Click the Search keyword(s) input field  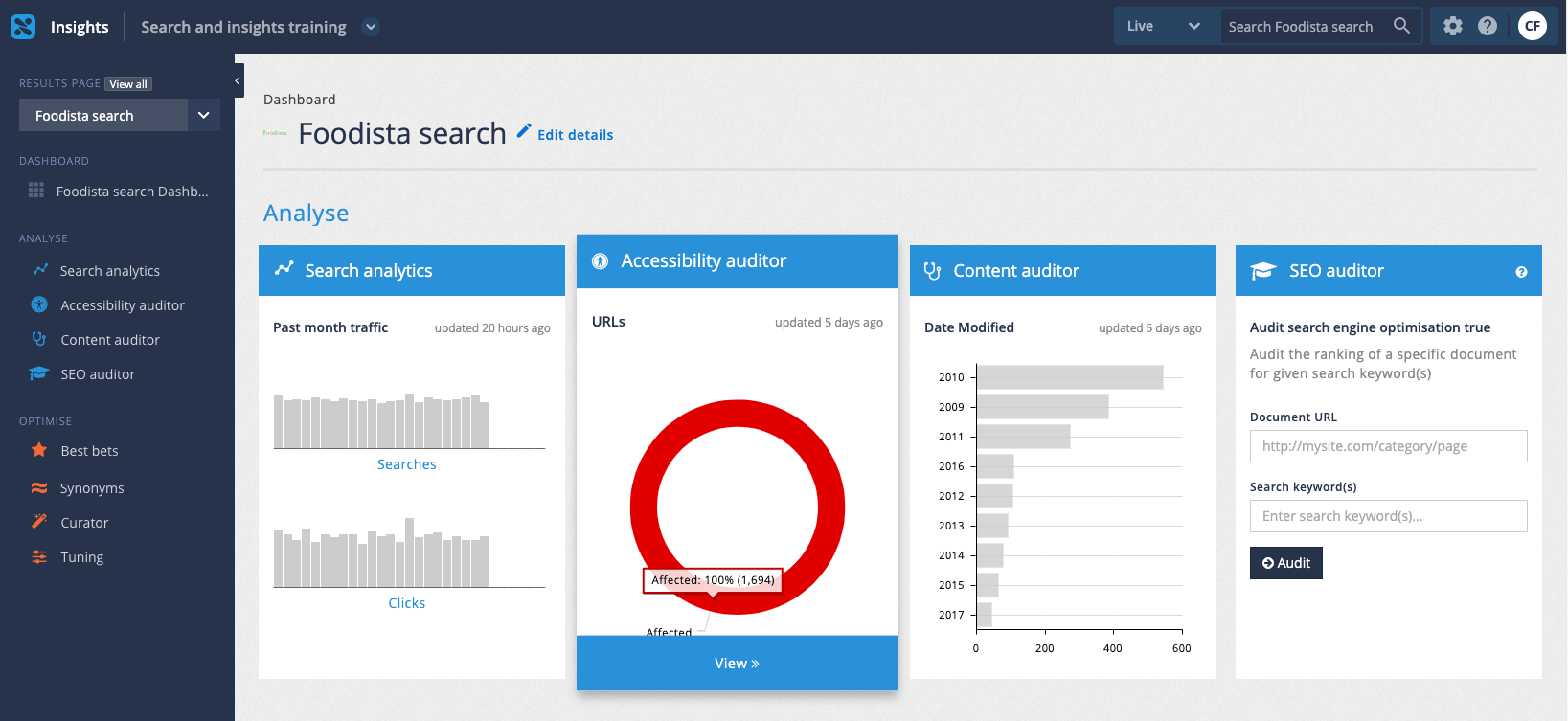[x=1389, y=516]
